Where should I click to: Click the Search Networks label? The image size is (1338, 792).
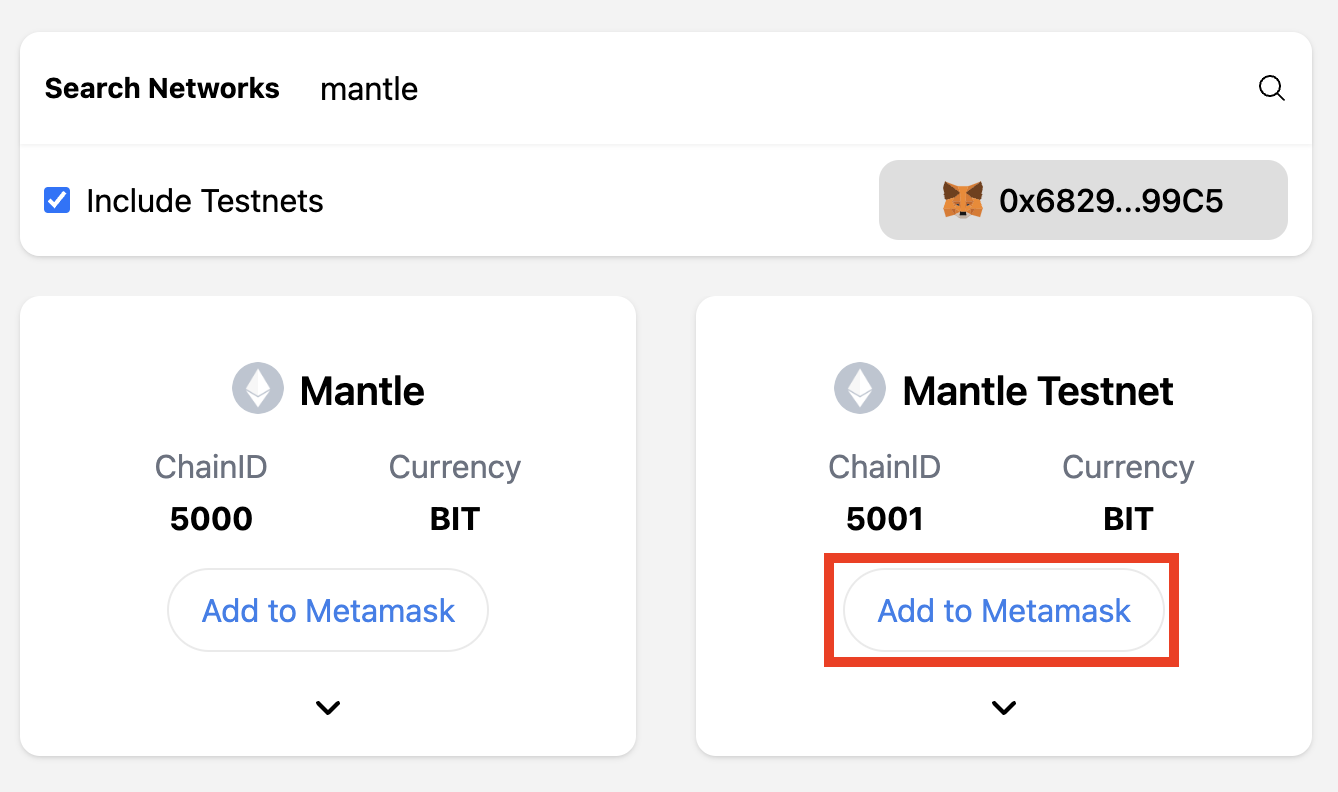[162, 89]
